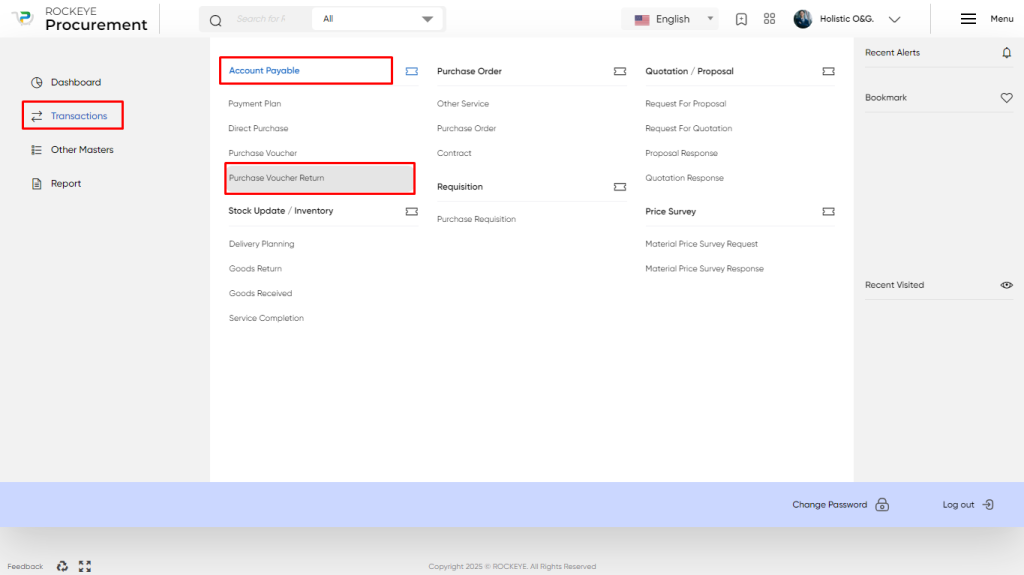The image size is (1024, 575).
Task: Click the Account Payable section icon
Action: [411, 71]
